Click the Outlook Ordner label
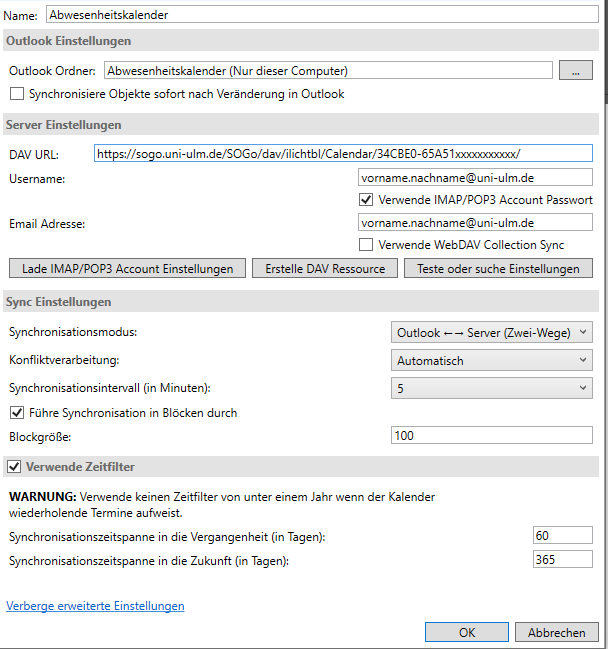Screen dimensions: 608x649 [x=52, y=71]
